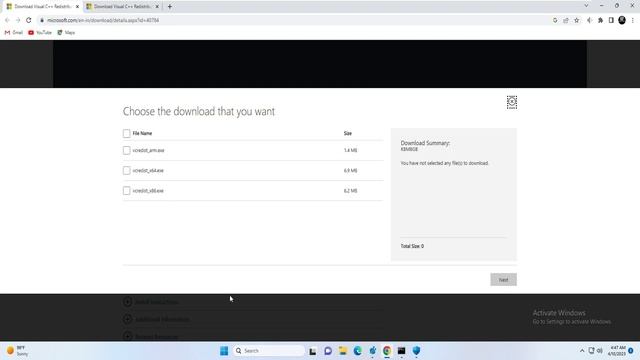Click the share page icon
Viewport: 640px width, 360px height.
[x=566, y=20]
